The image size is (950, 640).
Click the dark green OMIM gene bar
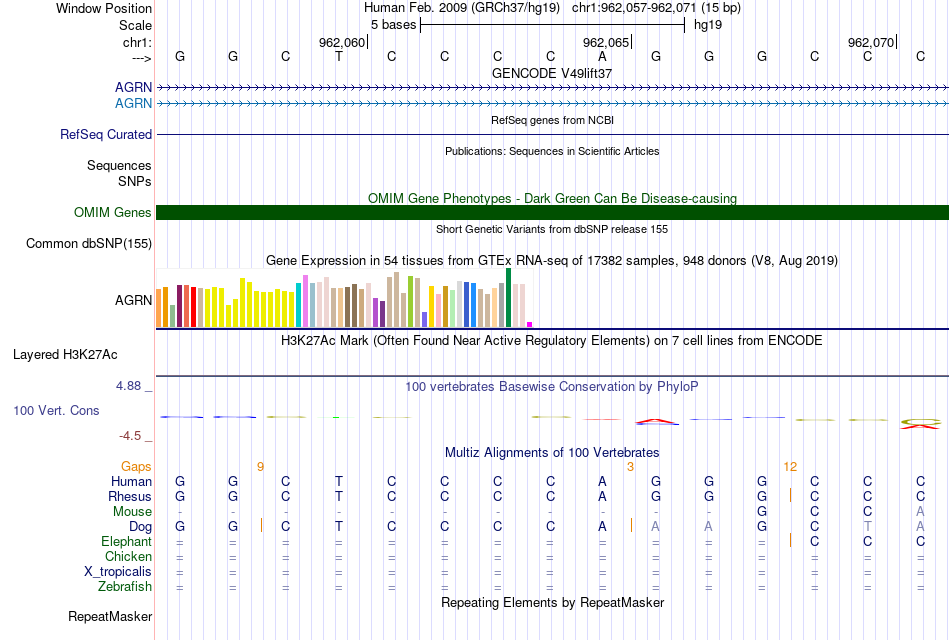point(552,213)
